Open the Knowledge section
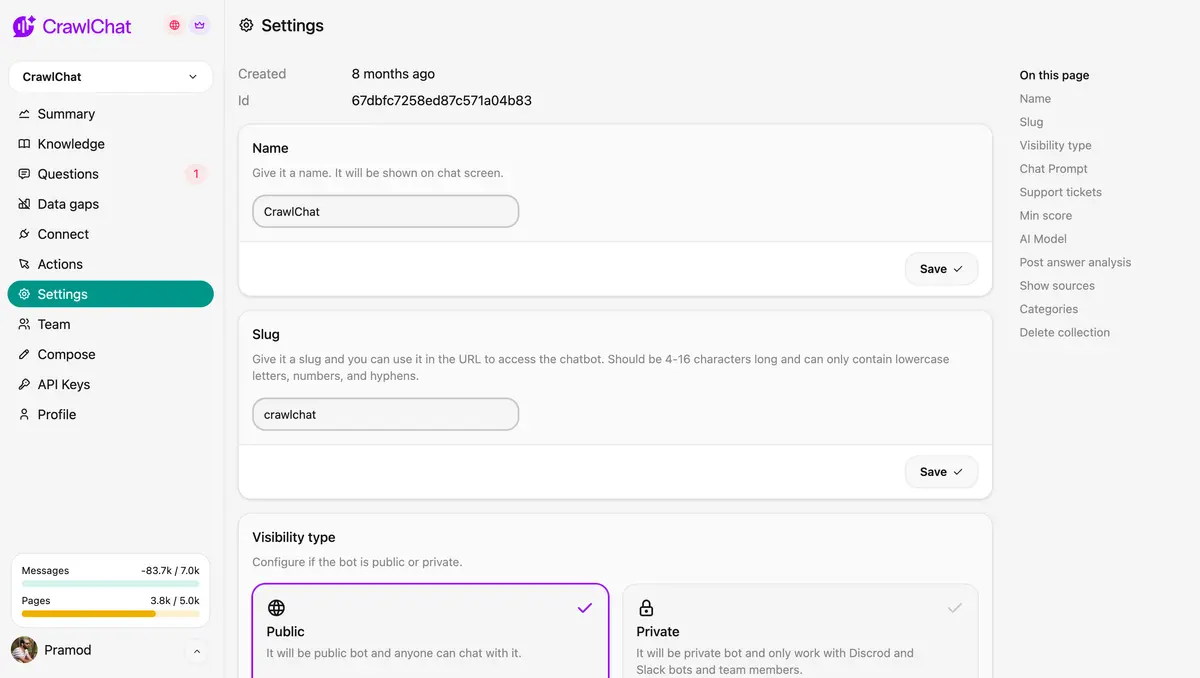Viewport: 1200px width, 678px height. (x=70, y=143)
